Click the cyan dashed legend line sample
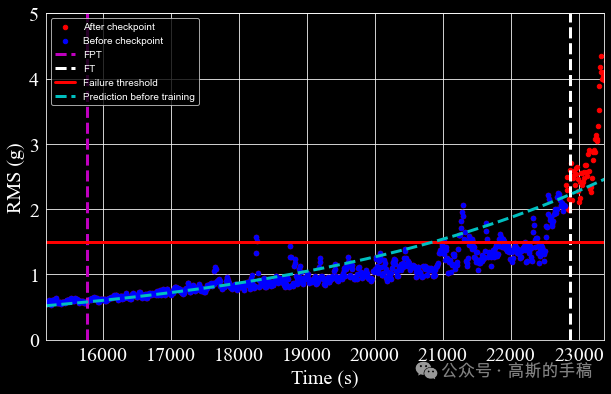This screenshot has width=611, height=394. tap(65, 97)
